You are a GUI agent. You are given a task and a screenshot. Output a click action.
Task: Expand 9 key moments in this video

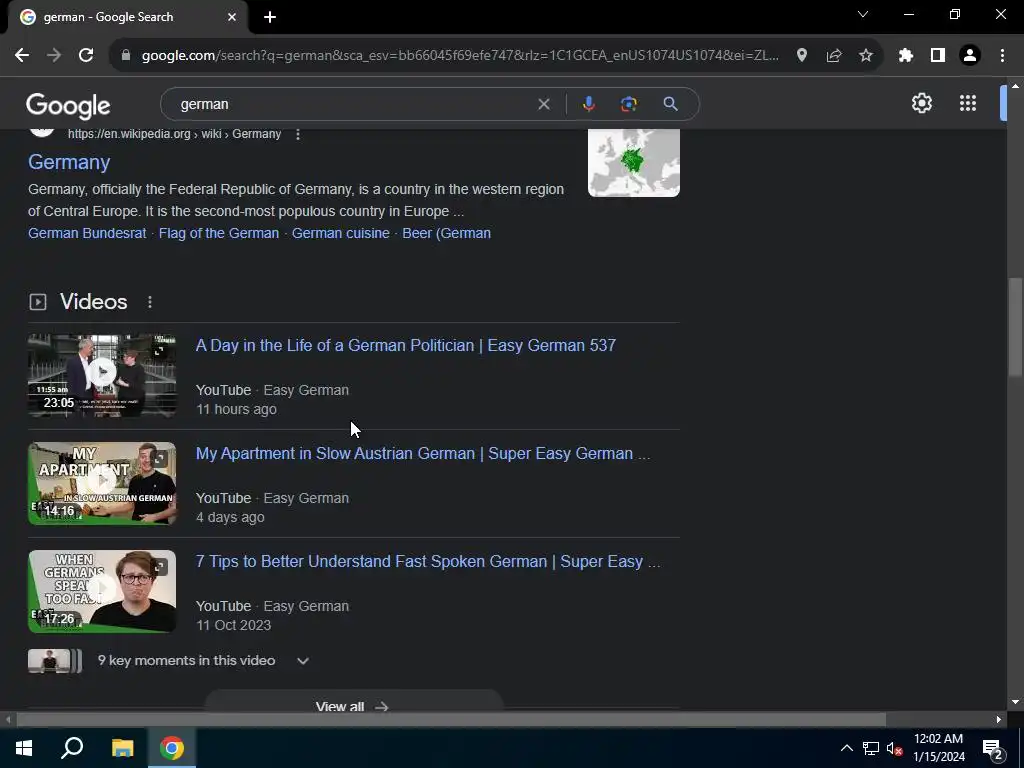pyautogui.click(x=302, y=661)
